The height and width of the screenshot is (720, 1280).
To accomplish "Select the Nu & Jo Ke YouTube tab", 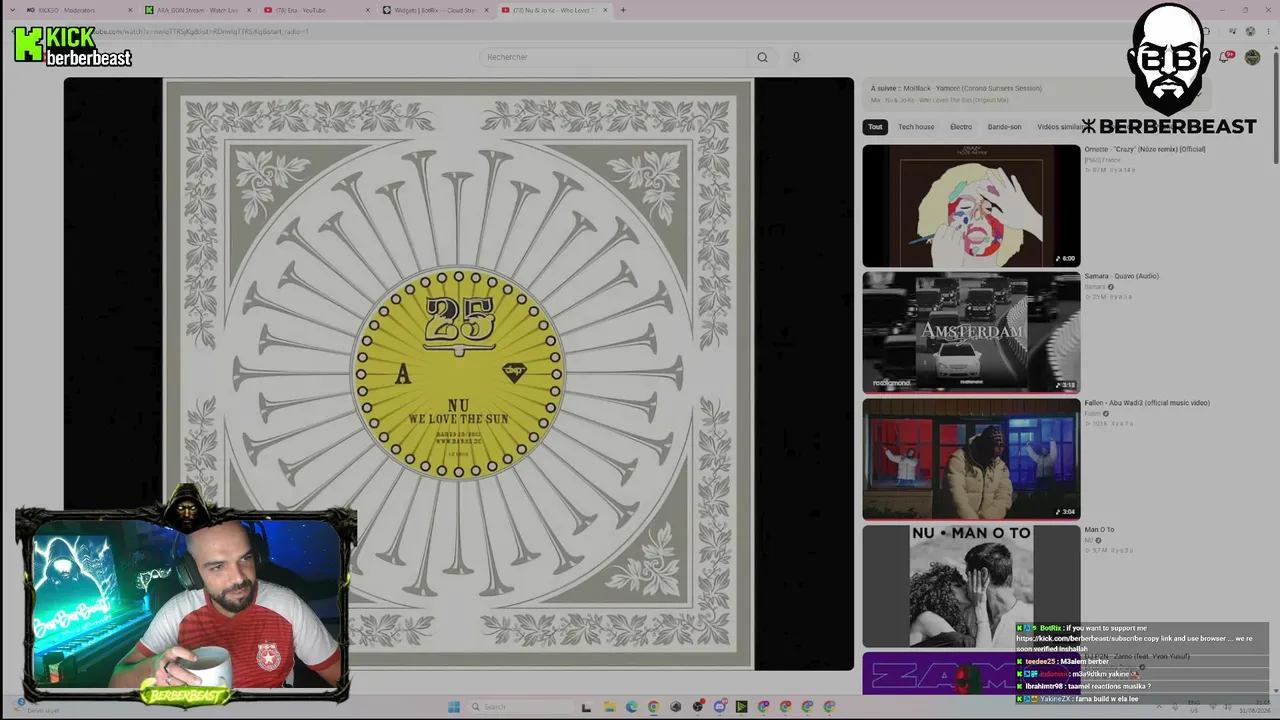I will point(554,10).
